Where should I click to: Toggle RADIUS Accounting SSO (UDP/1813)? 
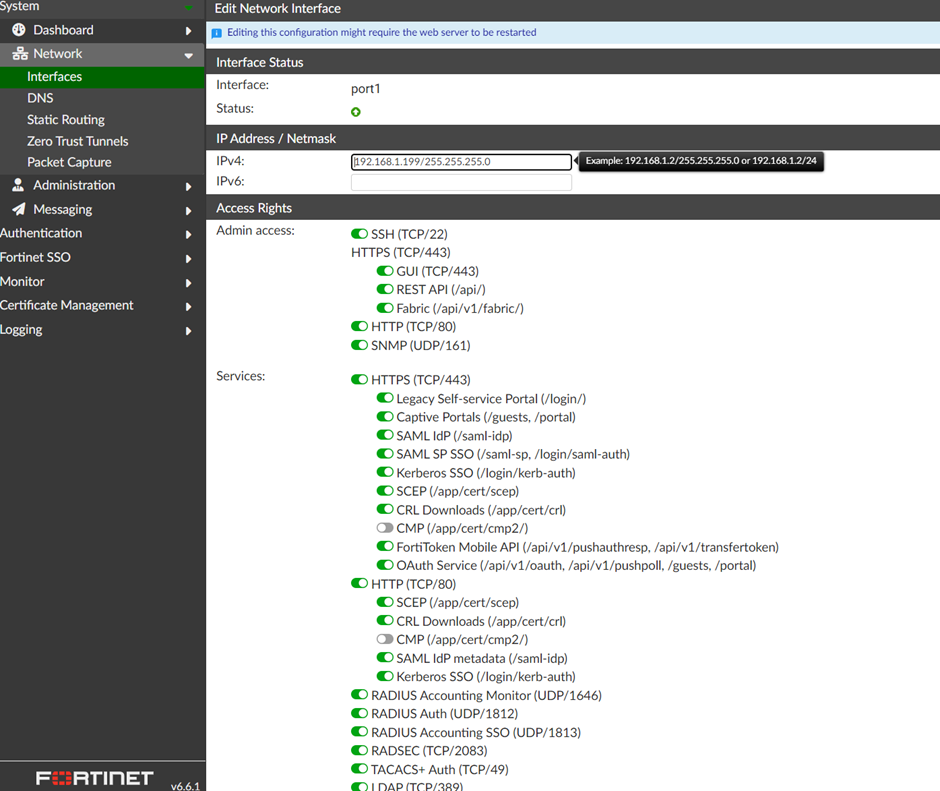pyautogui.click(x=359, y=732)
